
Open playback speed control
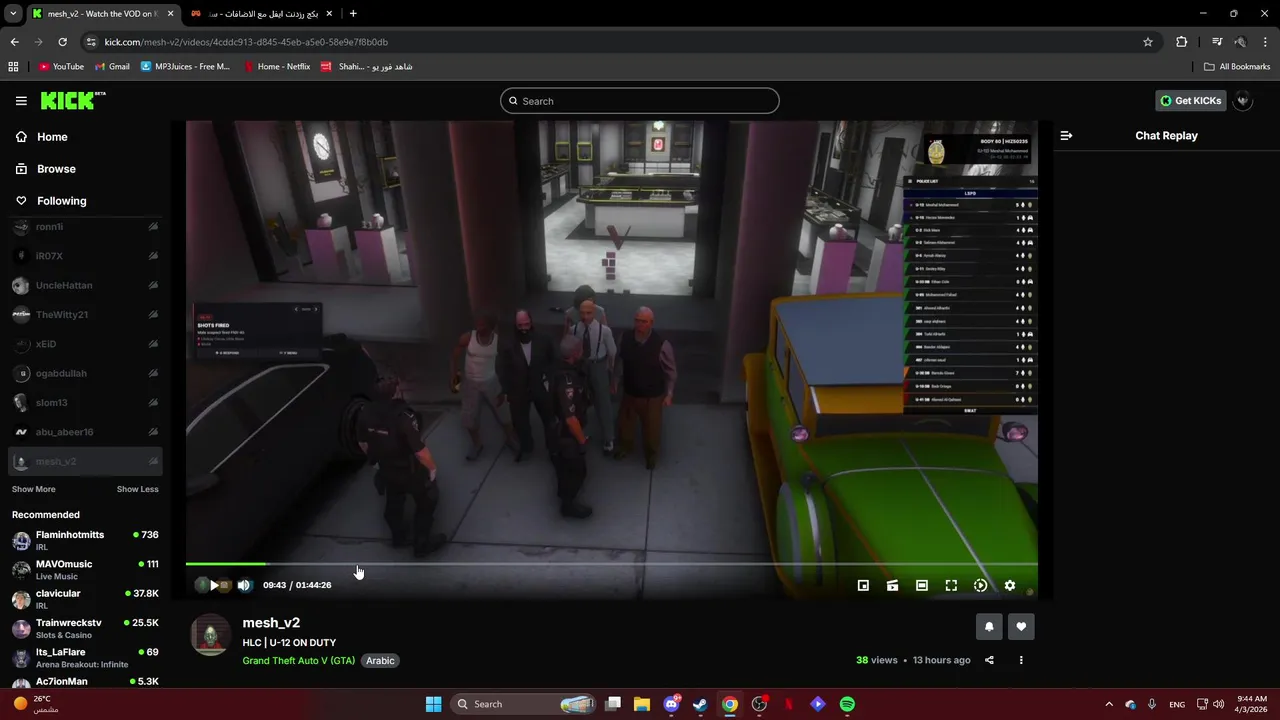980,585
